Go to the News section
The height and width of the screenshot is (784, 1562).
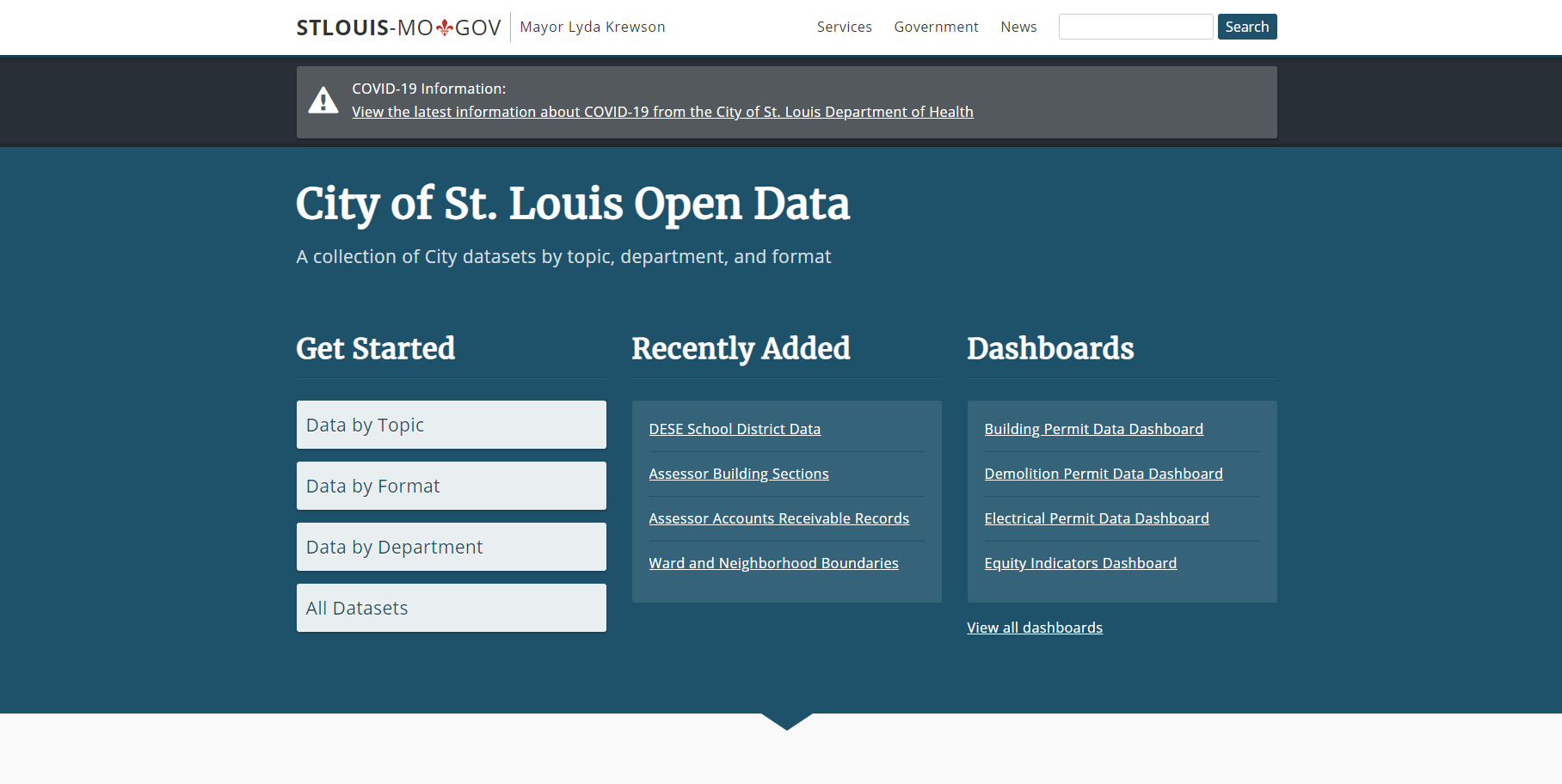[1018, 27]
